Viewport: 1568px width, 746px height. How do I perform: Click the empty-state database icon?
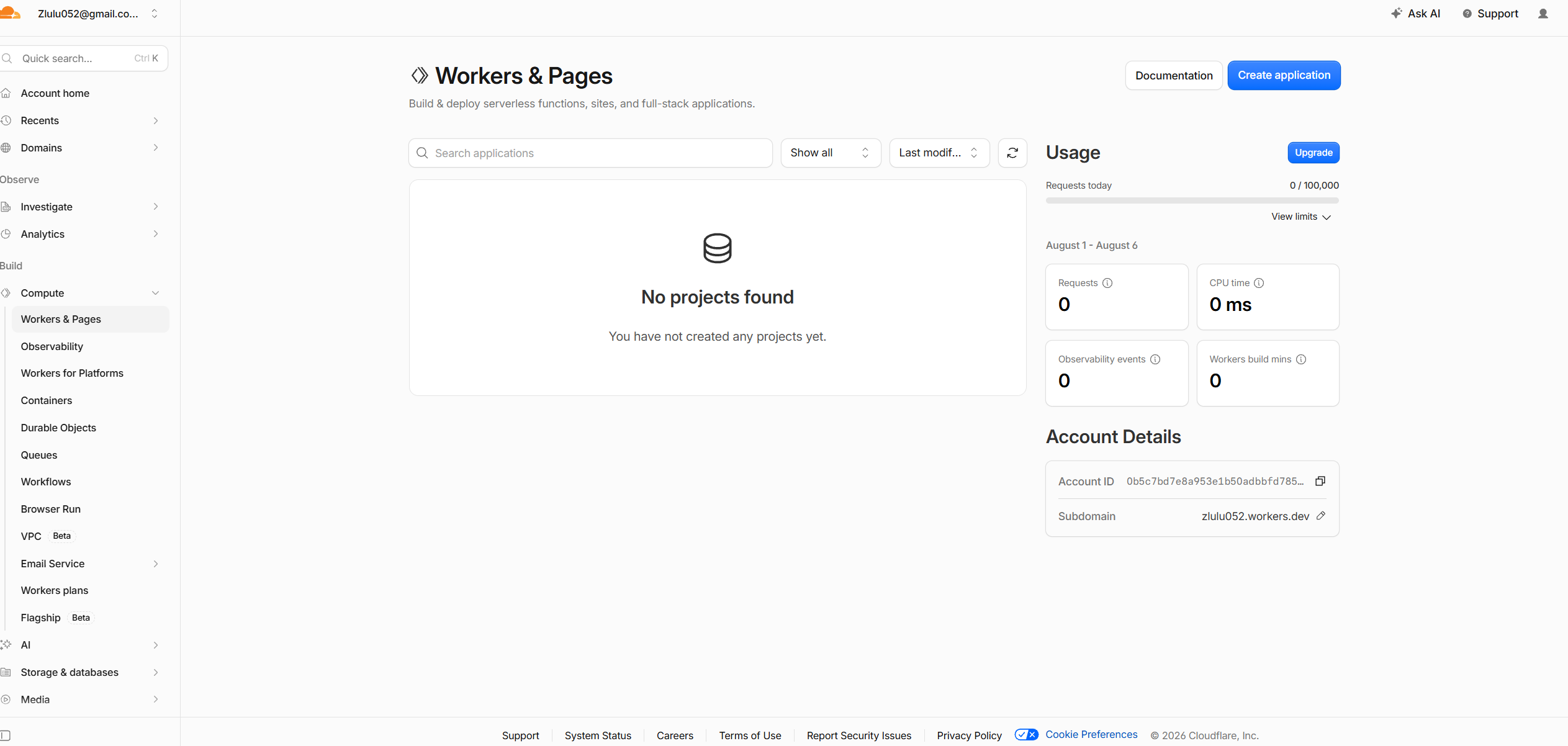[x=717, y=248]
